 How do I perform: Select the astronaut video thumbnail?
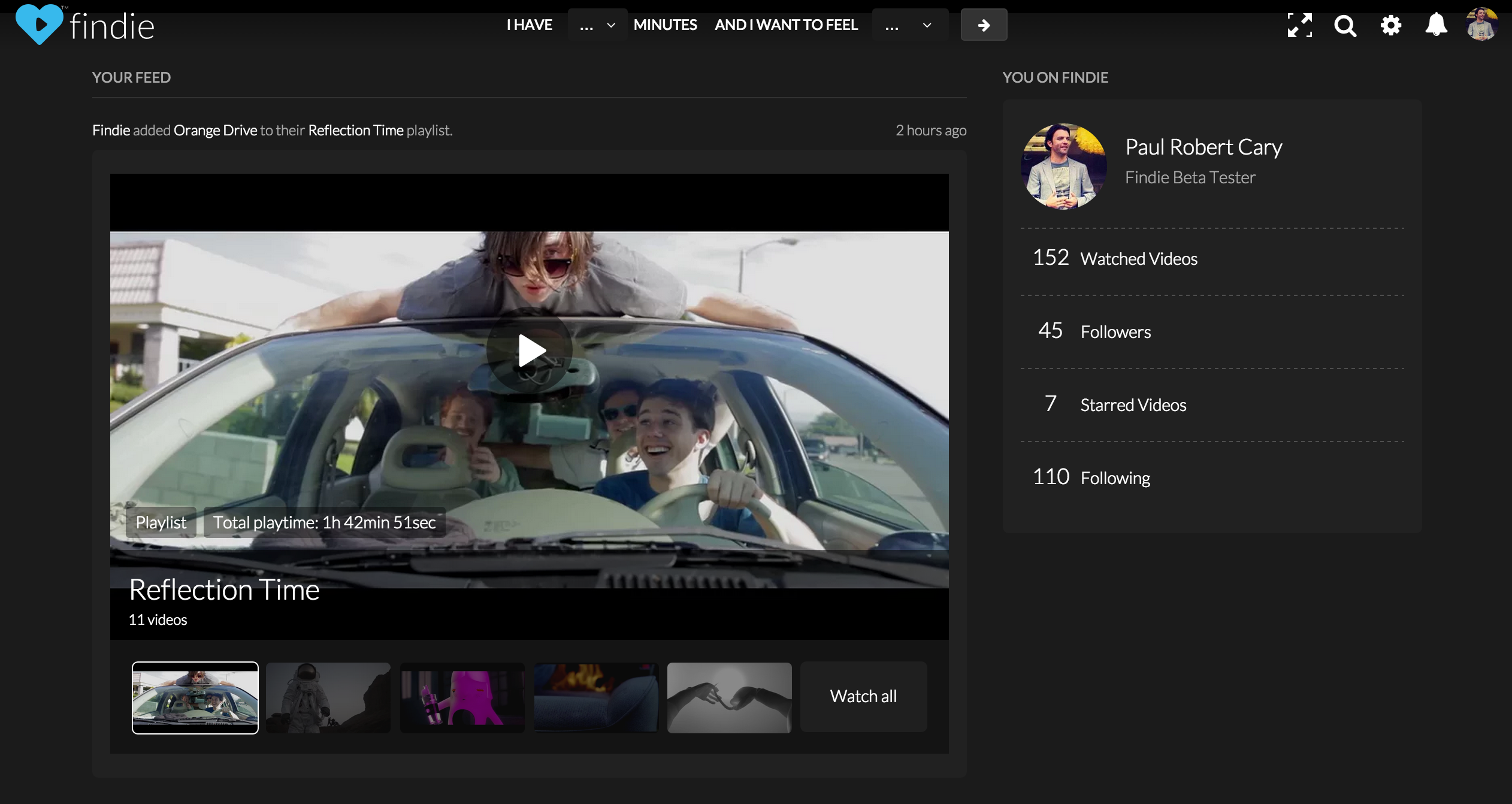[x=328, y=697]
